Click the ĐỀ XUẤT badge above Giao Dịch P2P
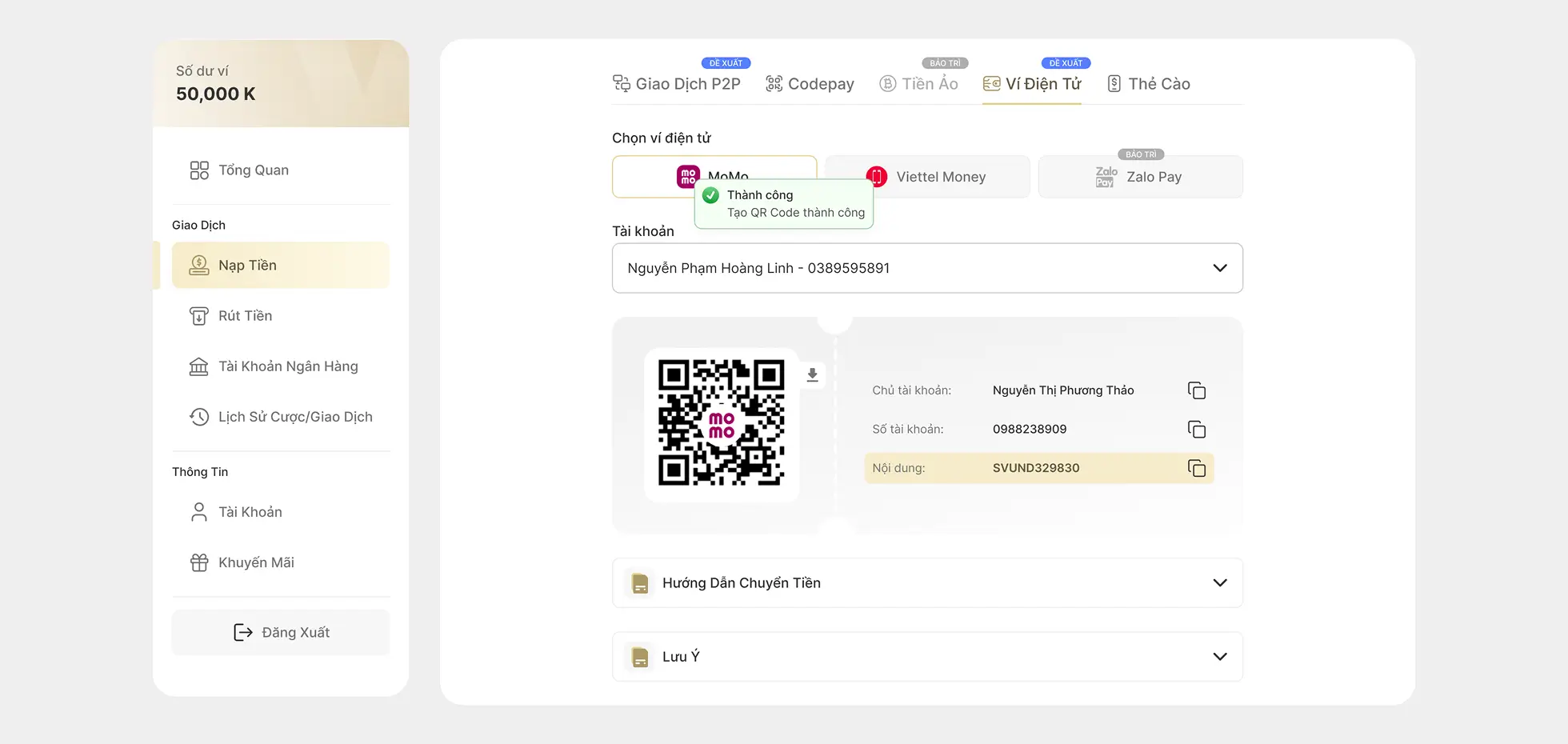This screenshot has height=744, width=1568. (726, 63)
